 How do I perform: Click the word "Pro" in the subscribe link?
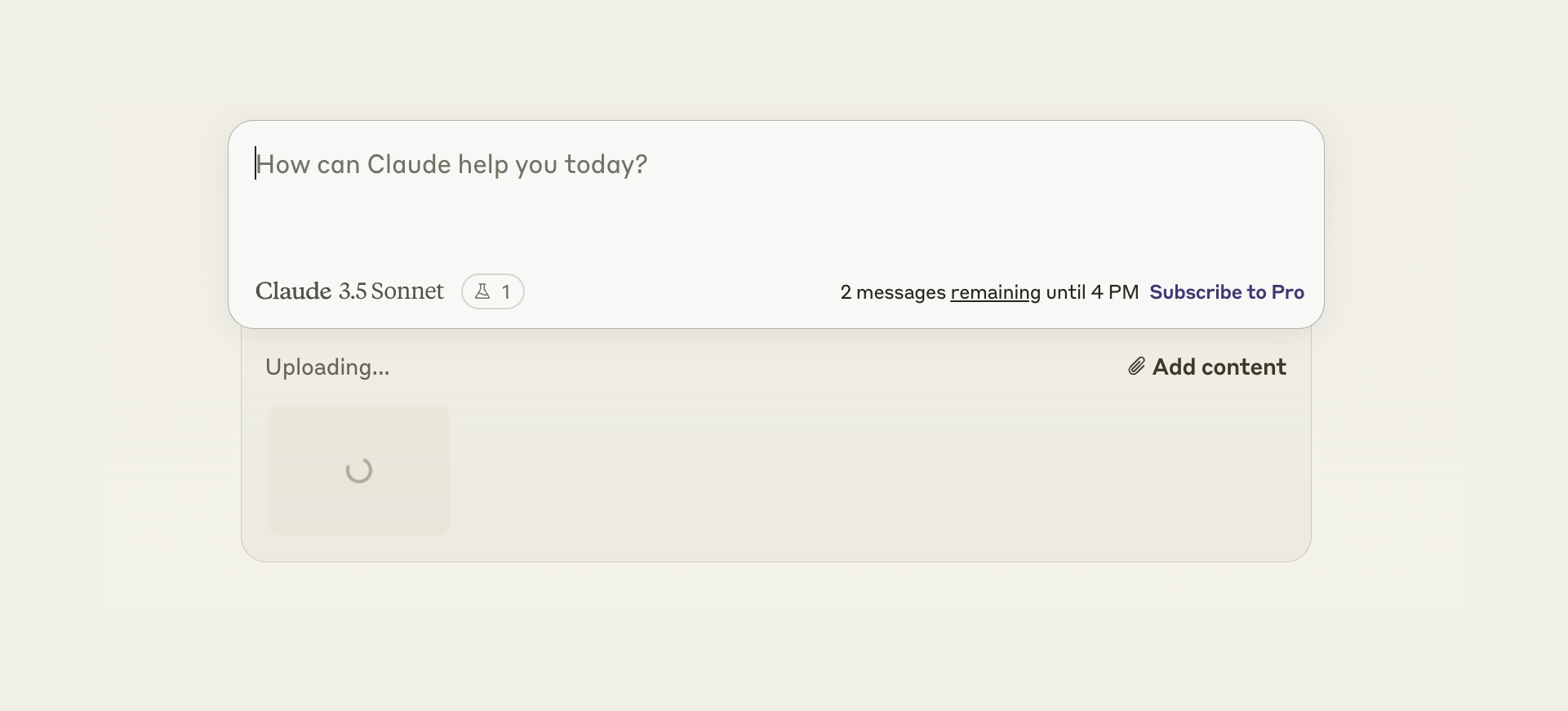pyautogui.click(x=1287, y=292)
